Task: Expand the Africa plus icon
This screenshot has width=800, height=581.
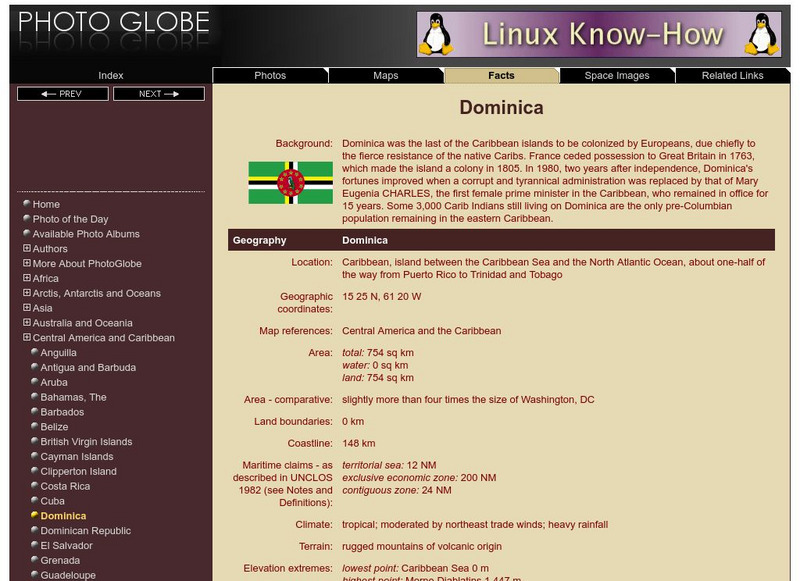Action: pyautogui.click(x=27, y=279)
